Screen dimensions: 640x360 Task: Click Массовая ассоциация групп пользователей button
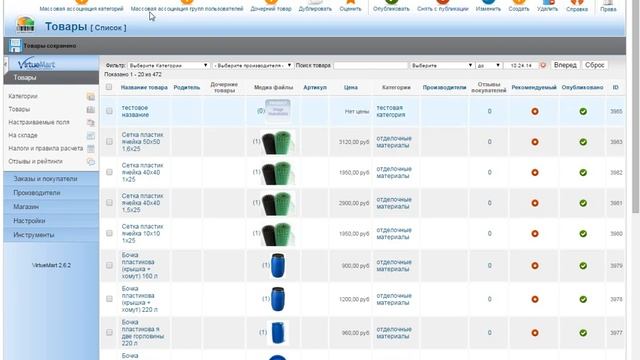pos(187,6)
